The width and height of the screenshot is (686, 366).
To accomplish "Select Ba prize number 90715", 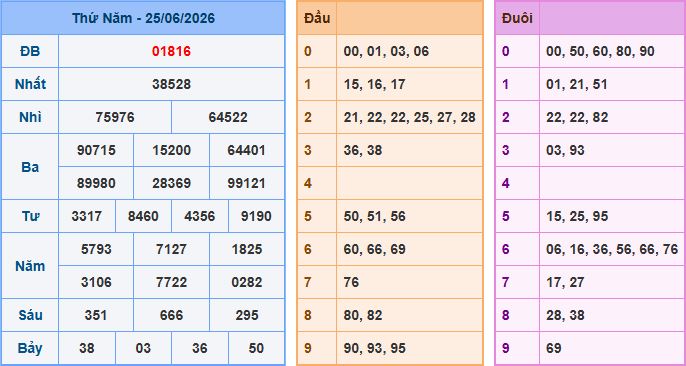I will tap(96, 150).
